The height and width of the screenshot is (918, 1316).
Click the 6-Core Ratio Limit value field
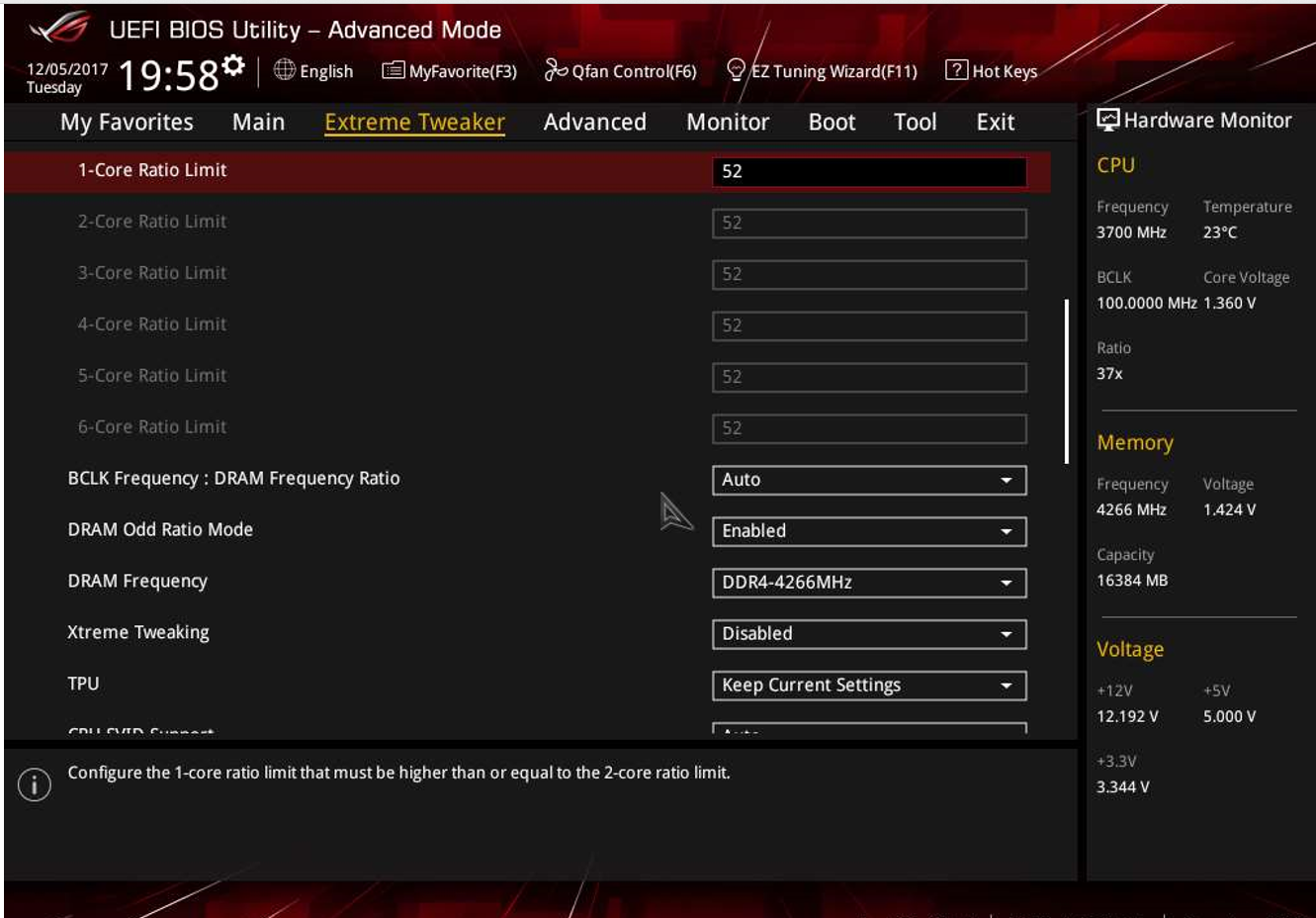[x=869, y=428]
